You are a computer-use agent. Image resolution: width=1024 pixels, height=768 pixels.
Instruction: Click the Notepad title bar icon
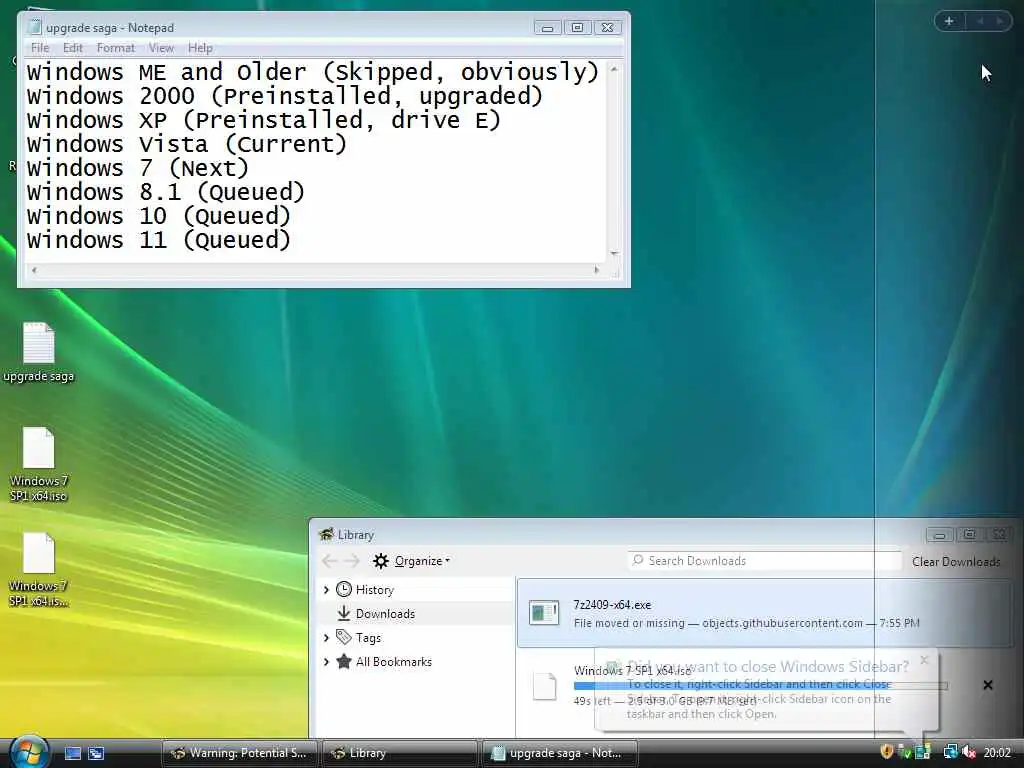[x=35, y=27]
